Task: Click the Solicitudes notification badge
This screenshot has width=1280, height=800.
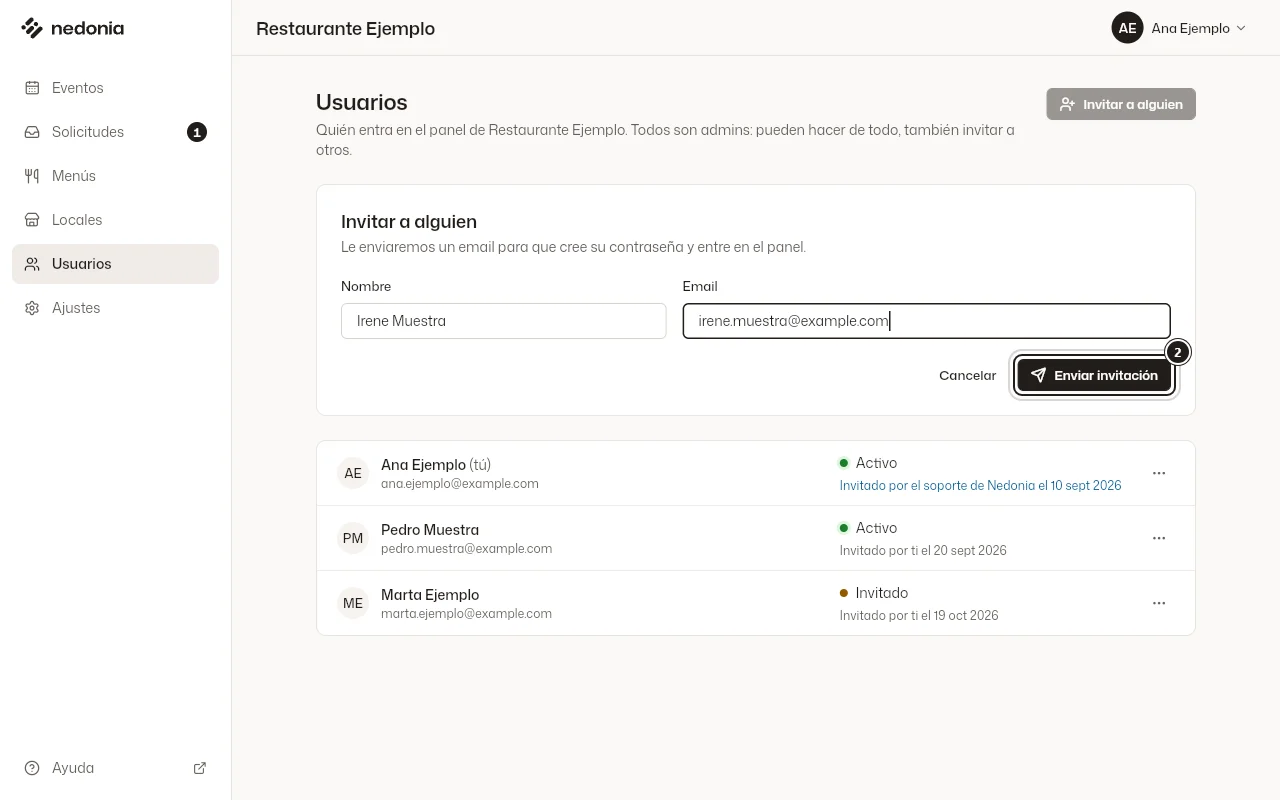Action: [x=197, y=132]
